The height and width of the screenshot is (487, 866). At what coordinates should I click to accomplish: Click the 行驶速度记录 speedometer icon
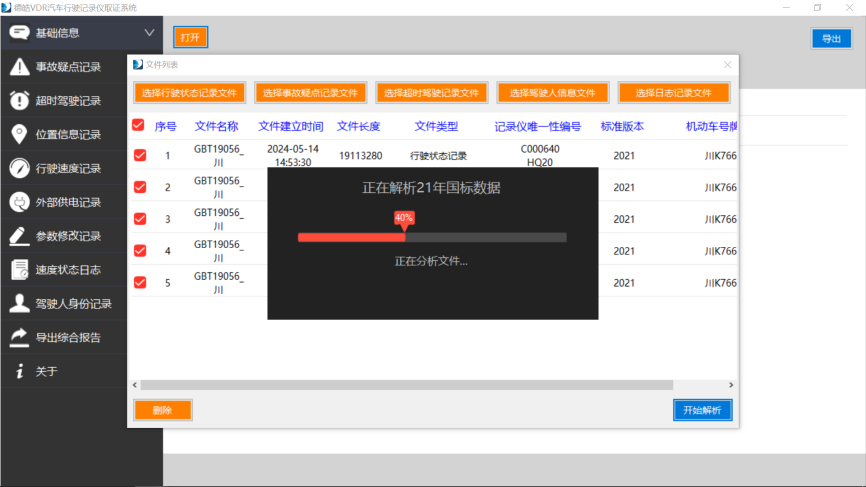pos(19,168)
